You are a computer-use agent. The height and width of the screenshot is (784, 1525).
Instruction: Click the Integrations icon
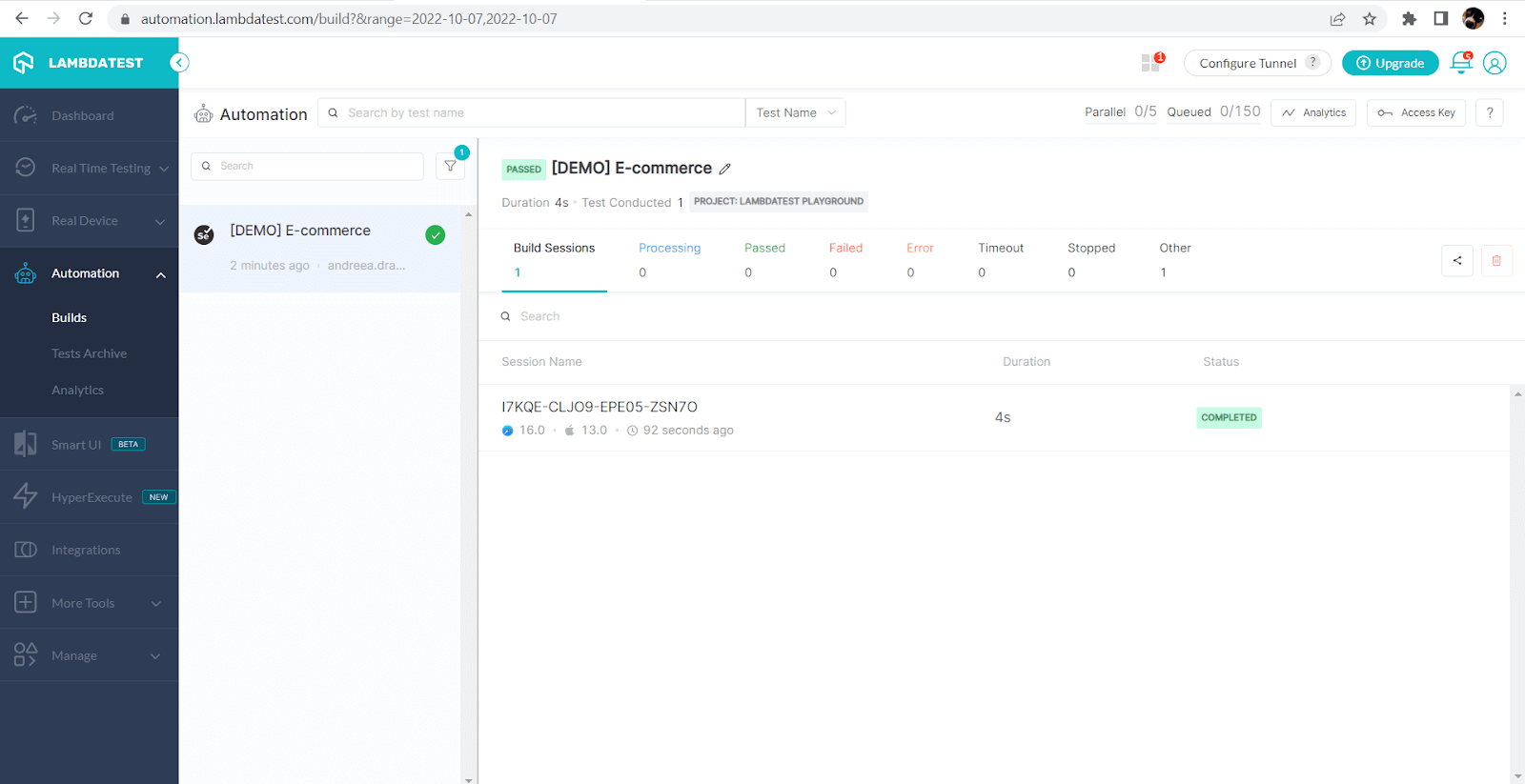tap(26, 550)
